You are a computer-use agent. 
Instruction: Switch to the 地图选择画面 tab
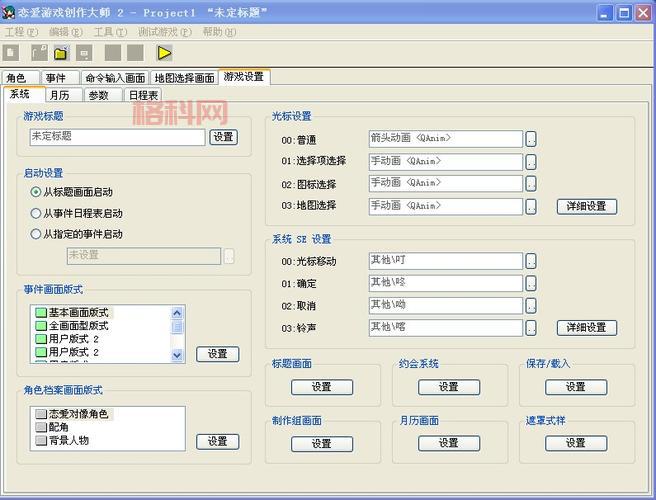[x=184, y=78]
